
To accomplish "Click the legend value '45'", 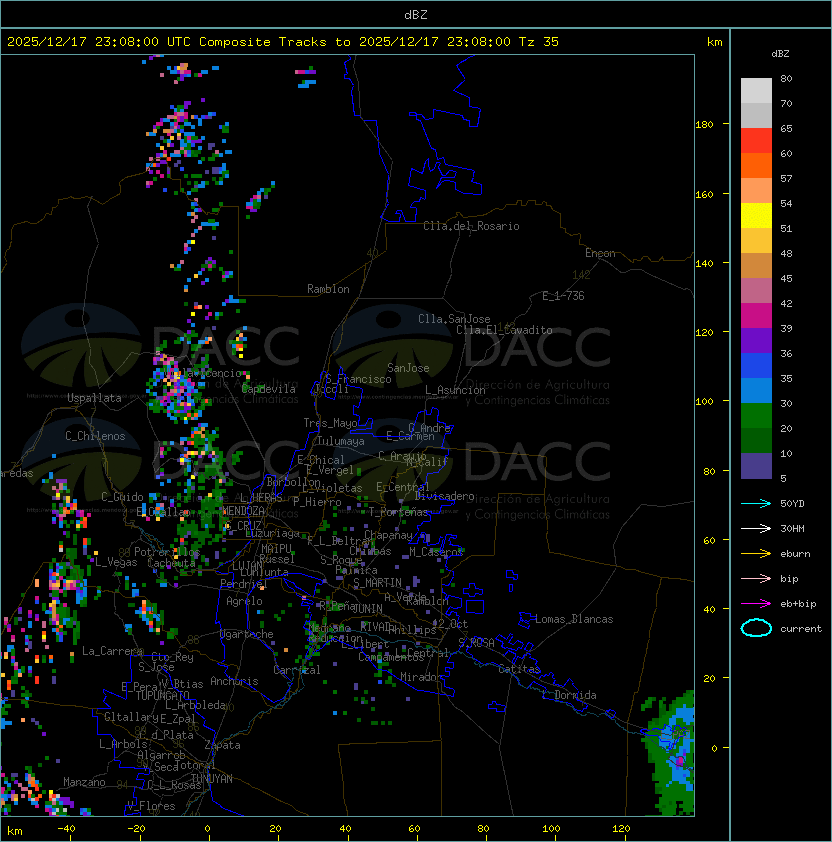I will [x=786, y=278].
